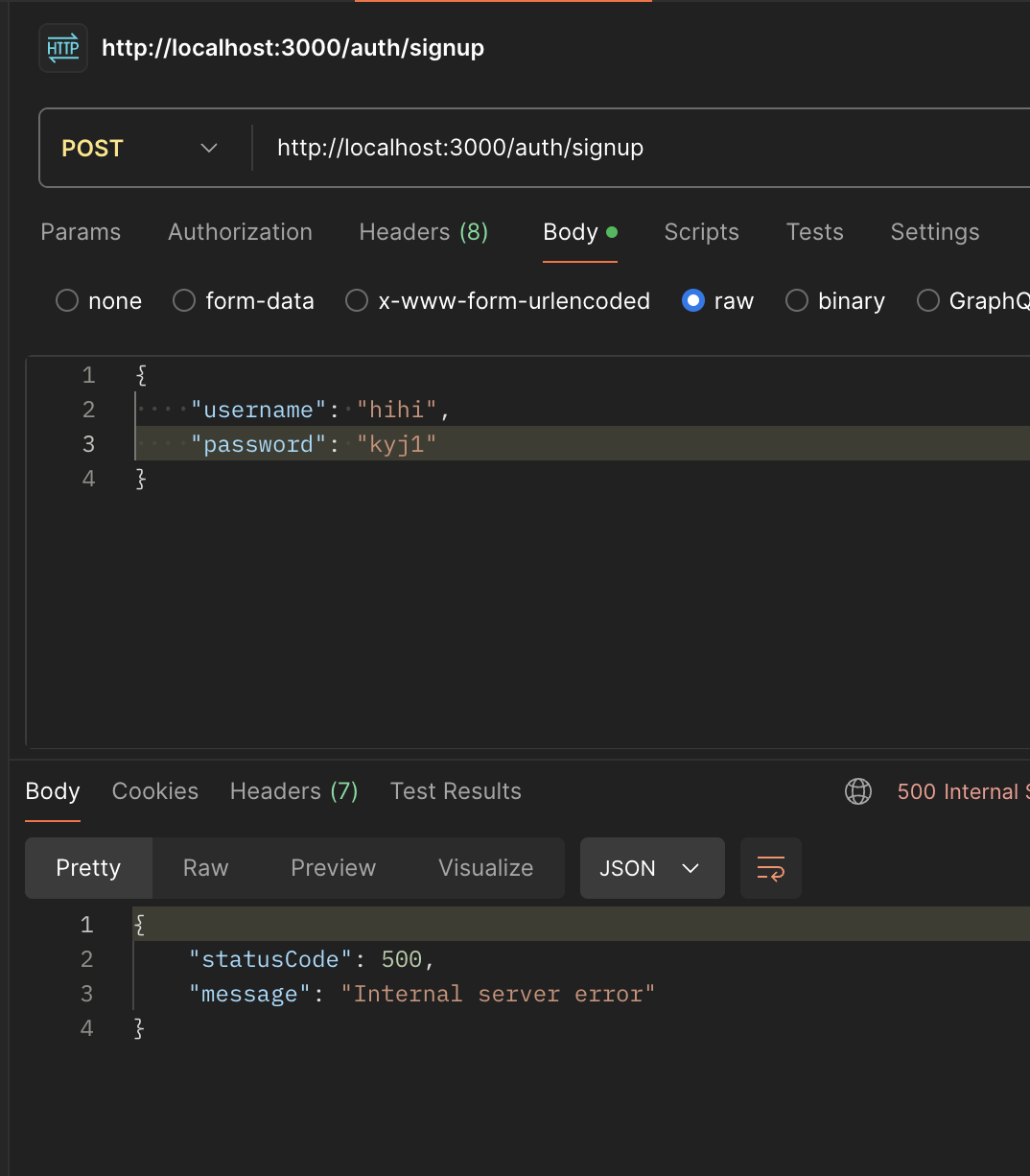Click the globe network icon beside status
The height and width of the screenshot is (1176, 1030).
click(858, 791)
